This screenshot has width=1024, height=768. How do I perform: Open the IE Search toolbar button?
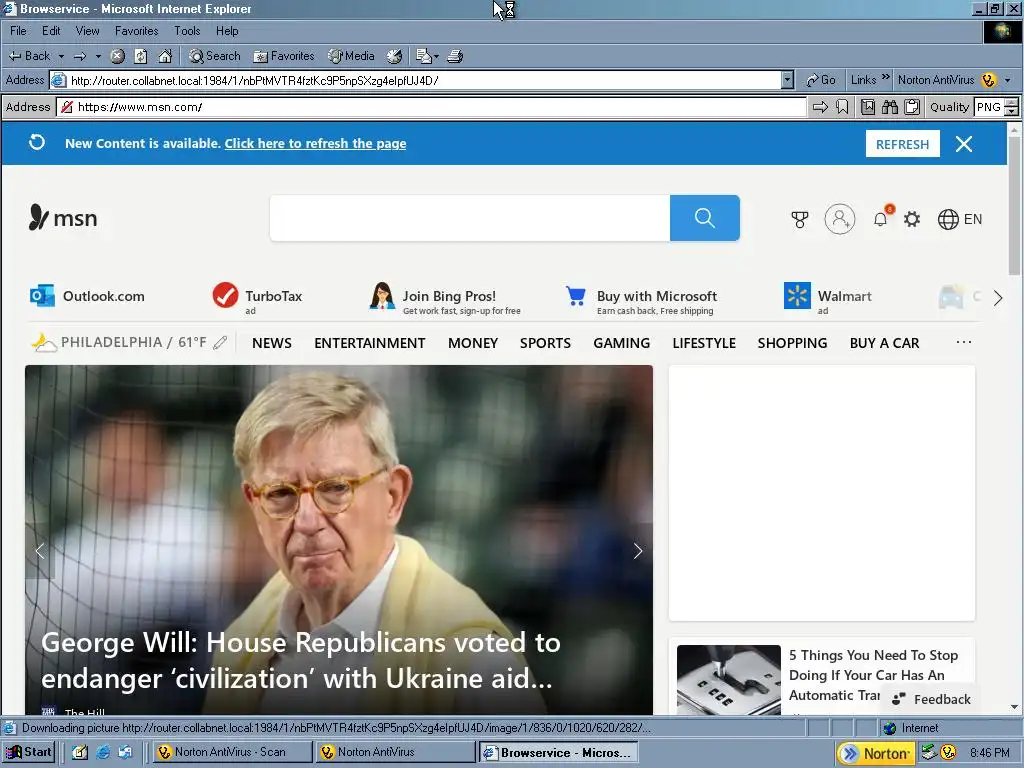pos(214,56)
